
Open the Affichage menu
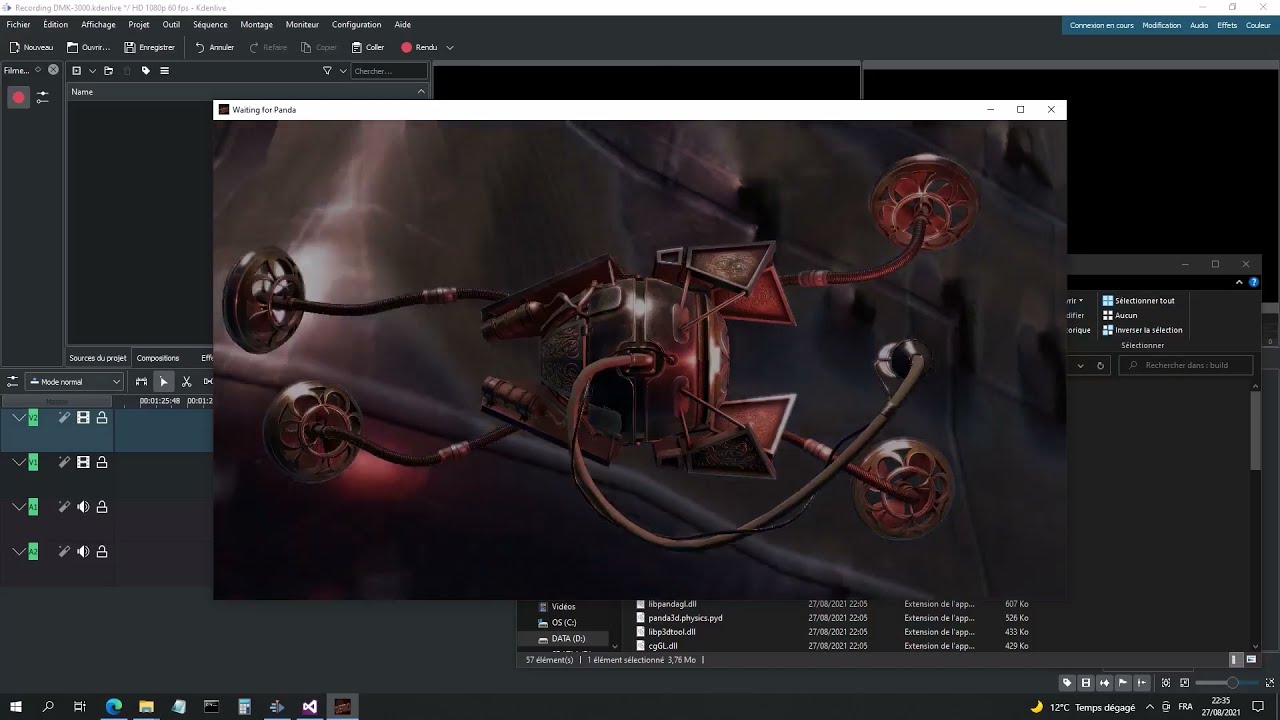tap(98, 24)
